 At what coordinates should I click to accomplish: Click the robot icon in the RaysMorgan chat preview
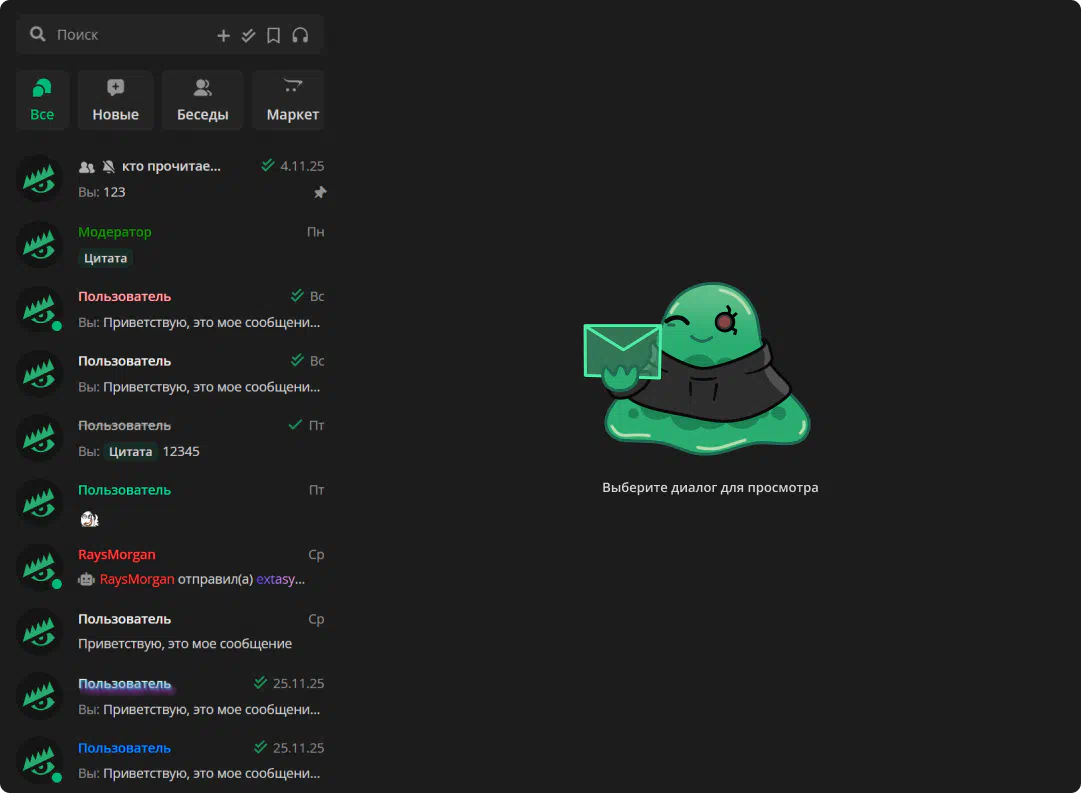point(87,579)
